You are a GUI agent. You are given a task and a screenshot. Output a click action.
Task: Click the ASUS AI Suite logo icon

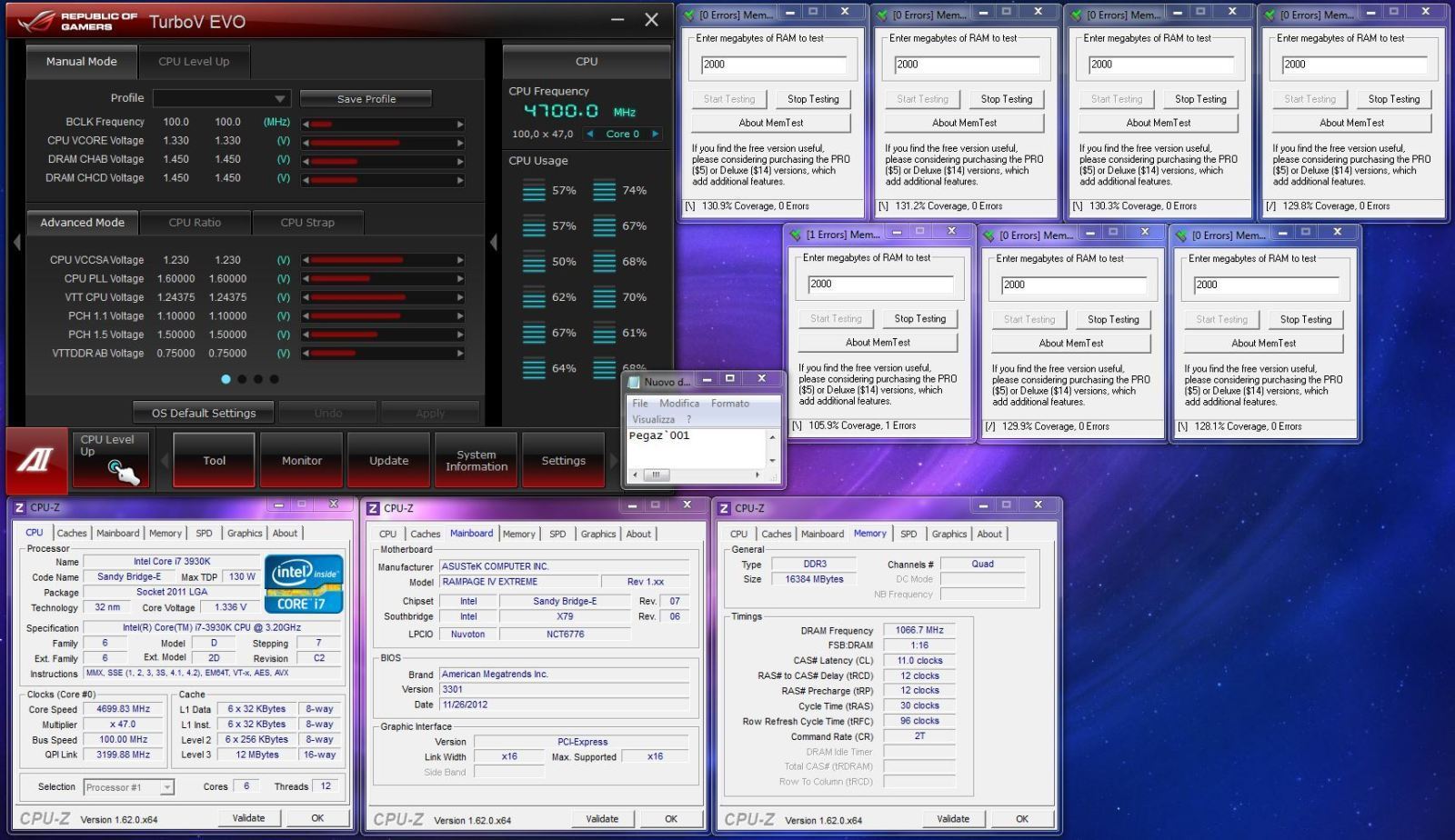36,460
